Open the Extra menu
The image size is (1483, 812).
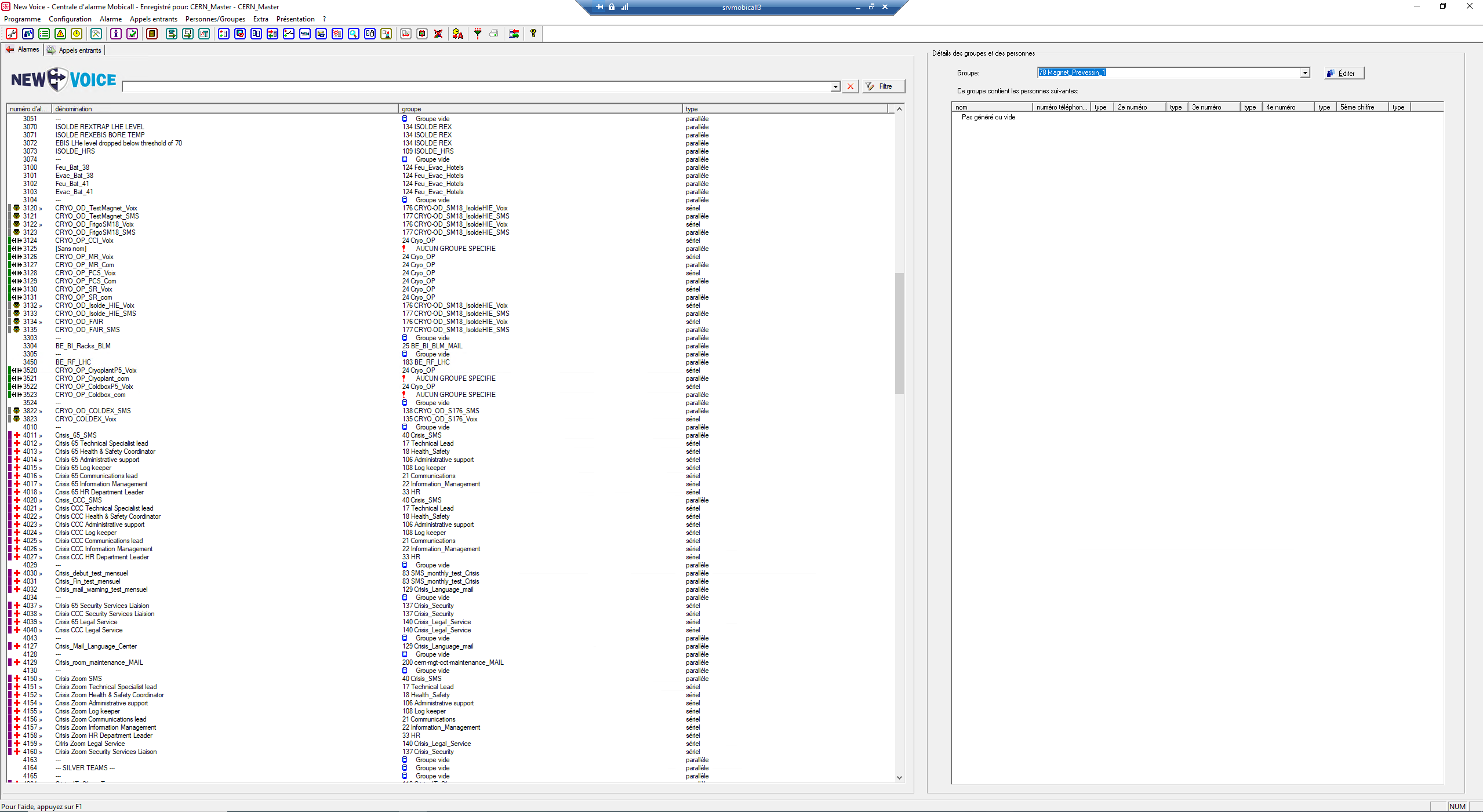pyautogui.click(x=261, y=19)
